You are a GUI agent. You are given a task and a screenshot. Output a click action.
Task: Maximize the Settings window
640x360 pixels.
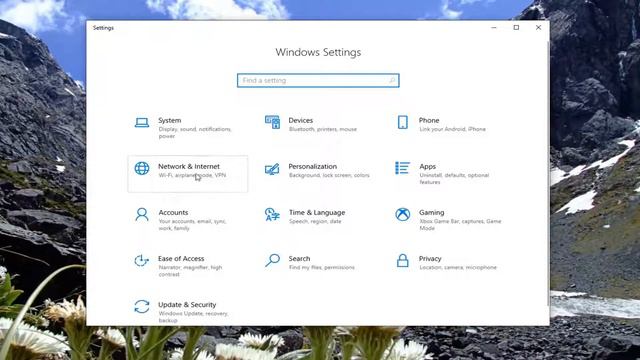(x=516, y=28)
